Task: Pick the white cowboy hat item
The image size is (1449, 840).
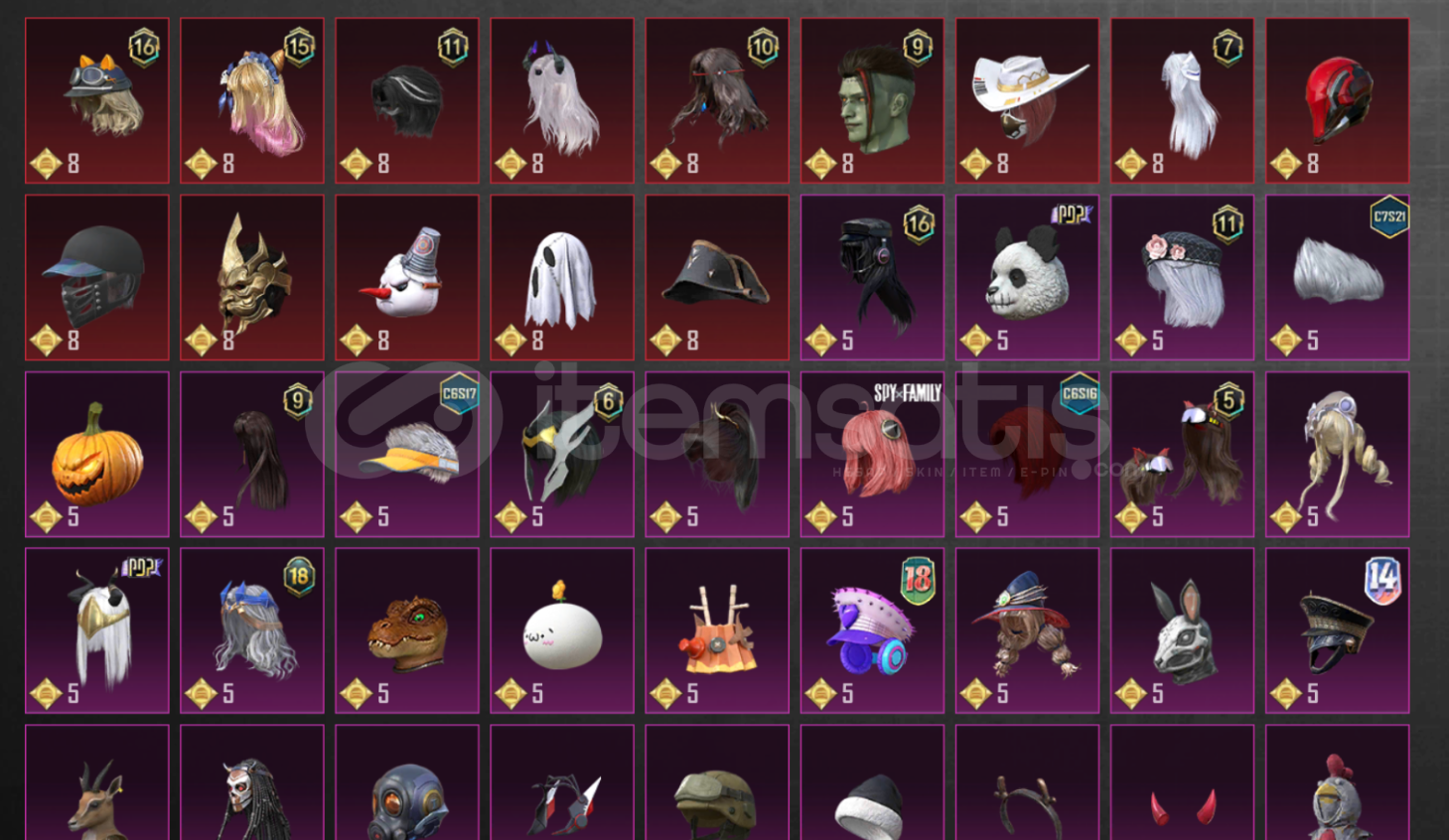Action: tap(1027, 101)
